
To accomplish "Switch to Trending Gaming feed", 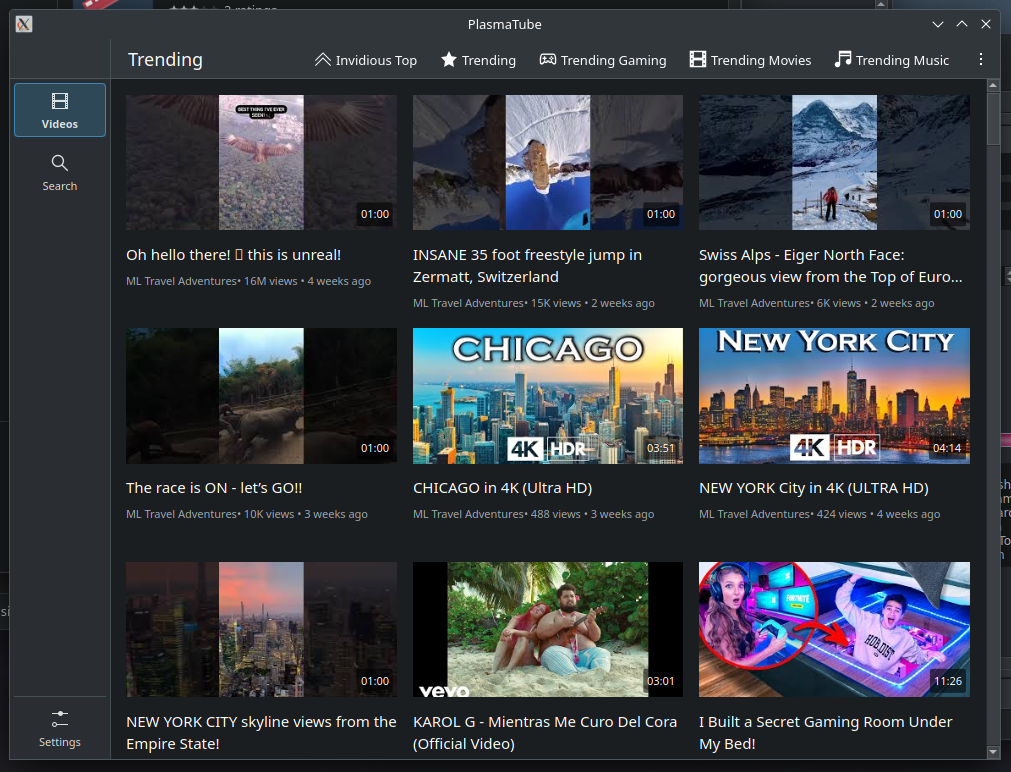I will point(603,60).
